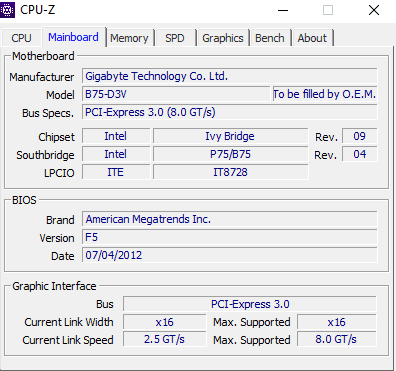Click the 'To be filled by O.E.M.' field

(325, 94)
